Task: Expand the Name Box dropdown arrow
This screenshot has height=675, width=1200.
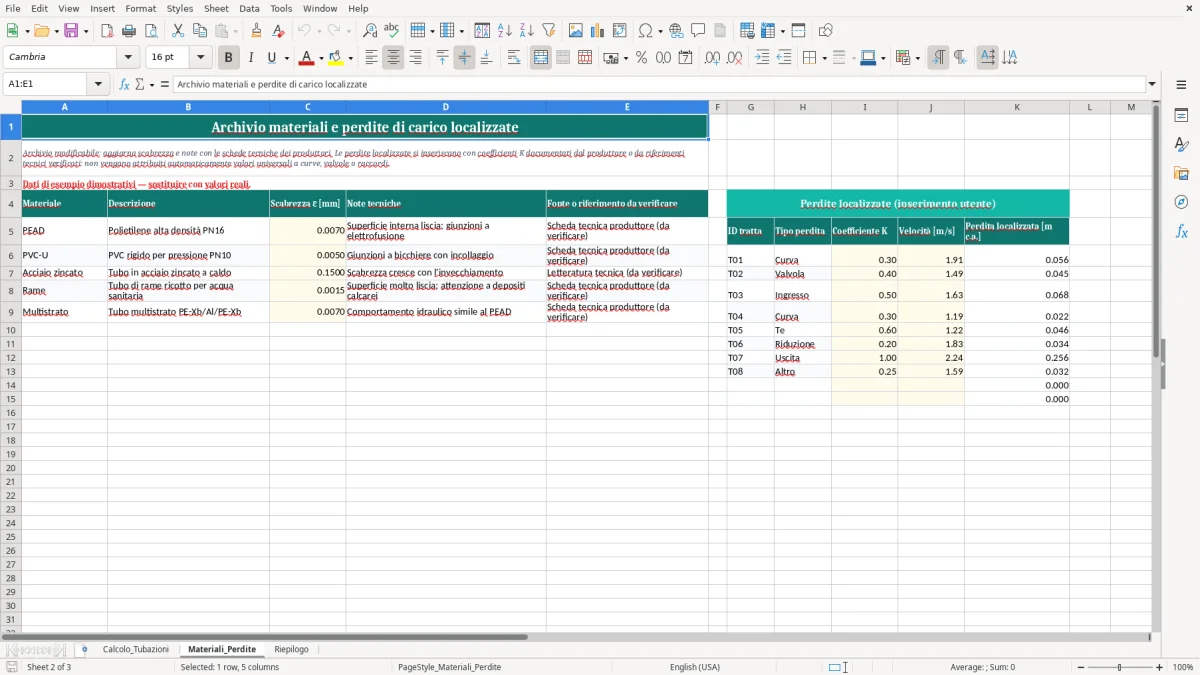Action: 98,84
